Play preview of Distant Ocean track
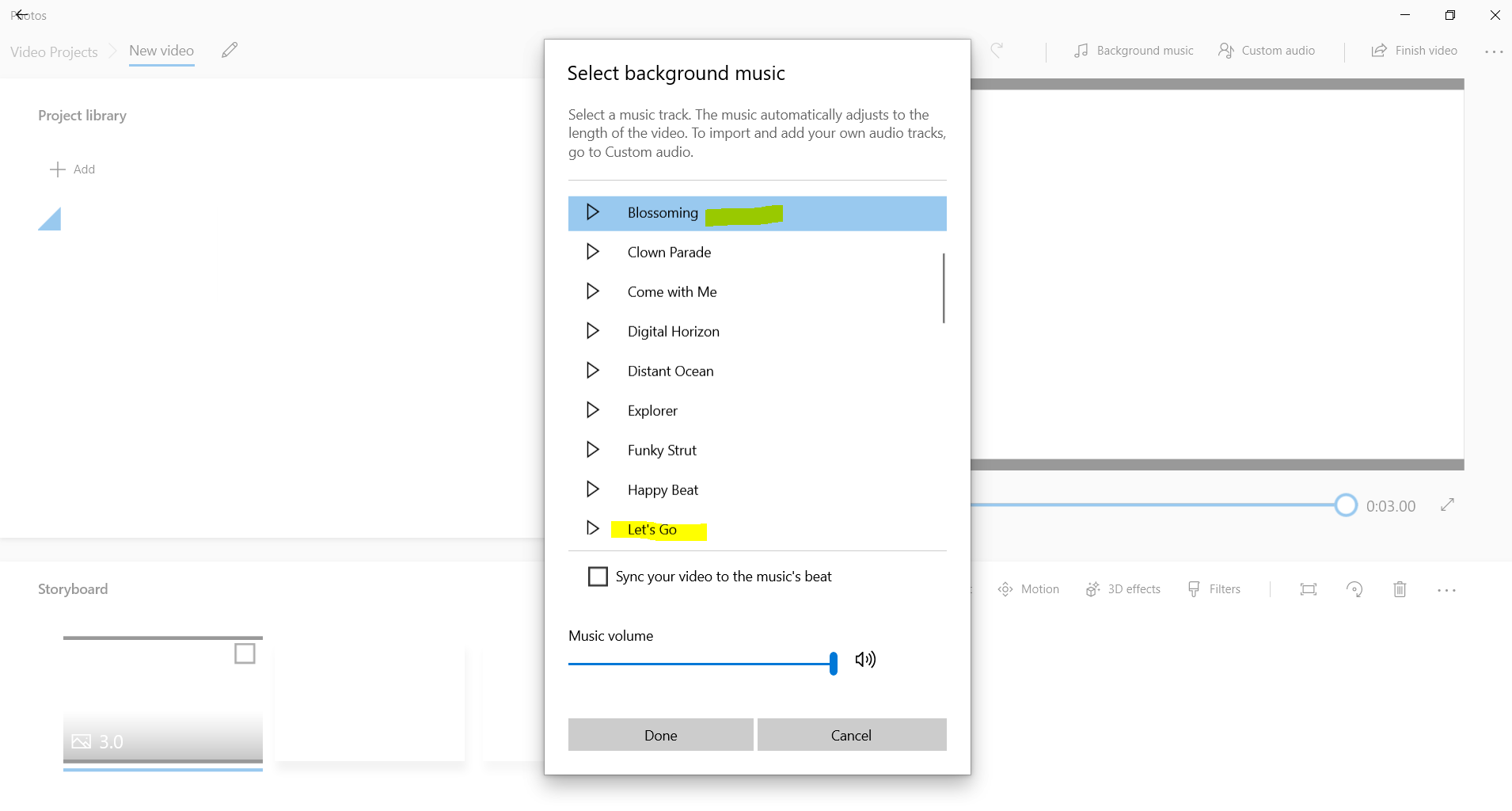 (592, 371)
